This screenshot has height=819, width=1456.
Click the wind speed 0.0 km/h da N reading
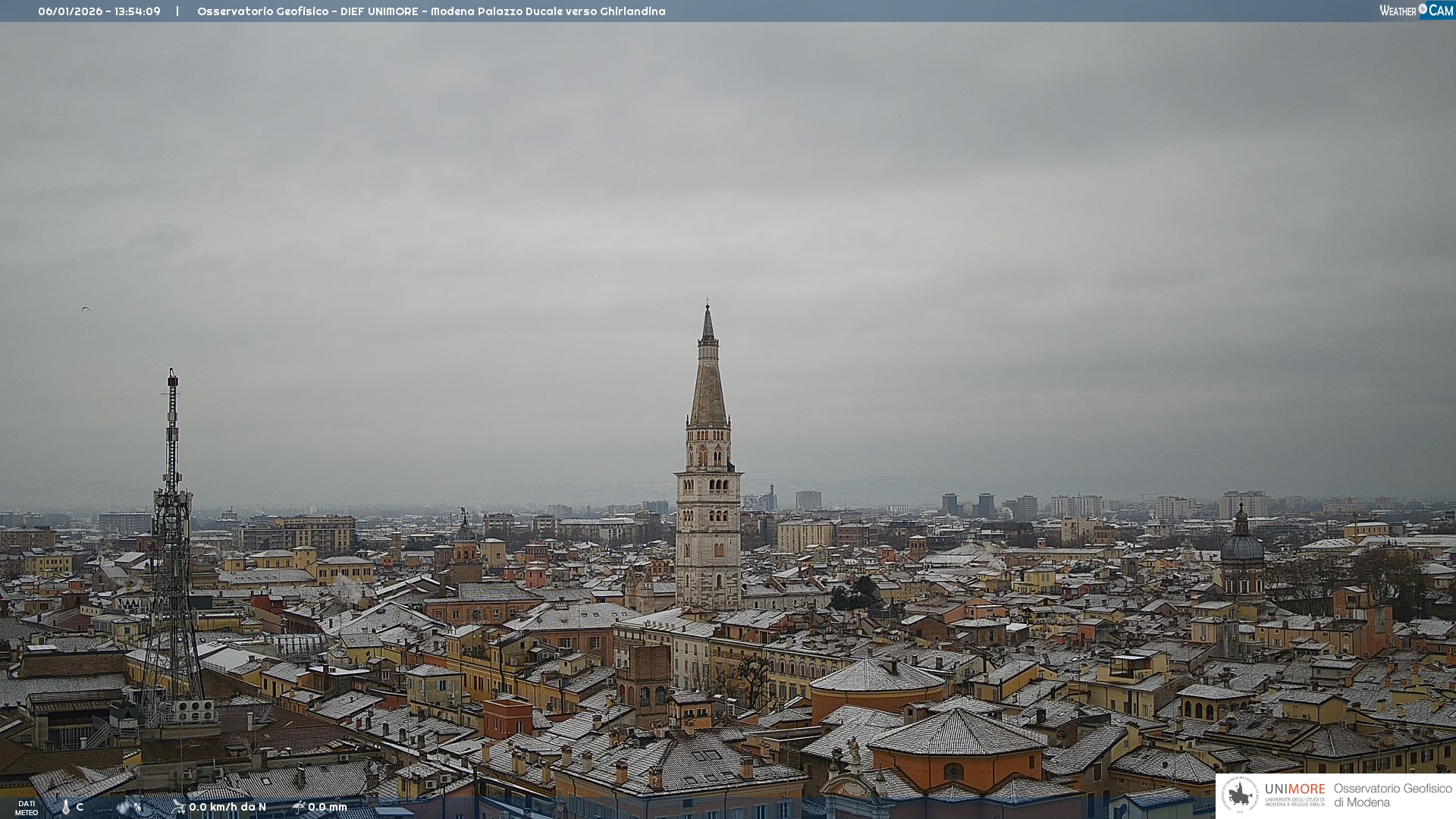[x=227, y=807]
